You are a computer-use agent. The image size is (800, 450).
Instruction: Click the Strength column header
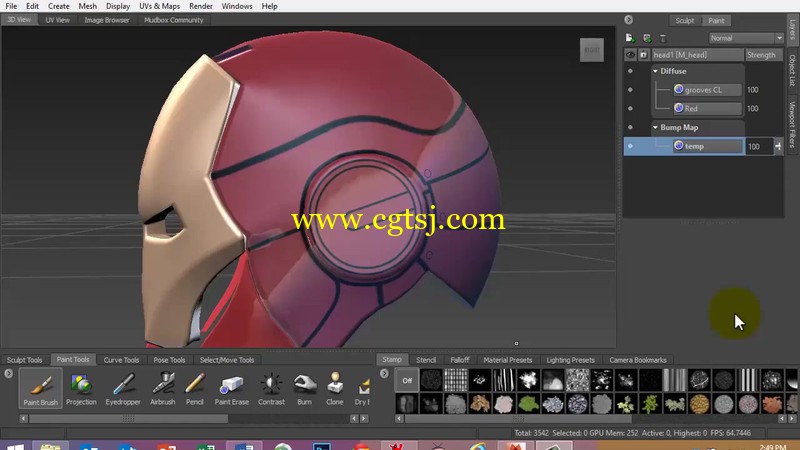(763, 55)
